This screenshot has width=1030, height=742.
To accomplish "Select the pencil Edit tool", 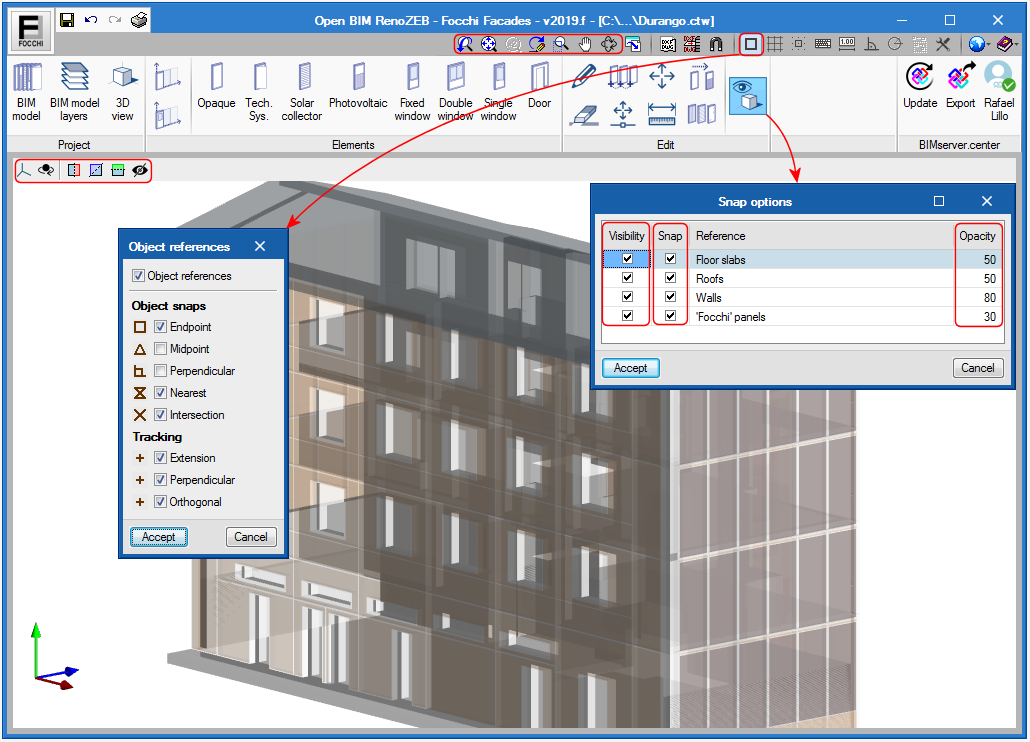I will [x=583, y=76].
